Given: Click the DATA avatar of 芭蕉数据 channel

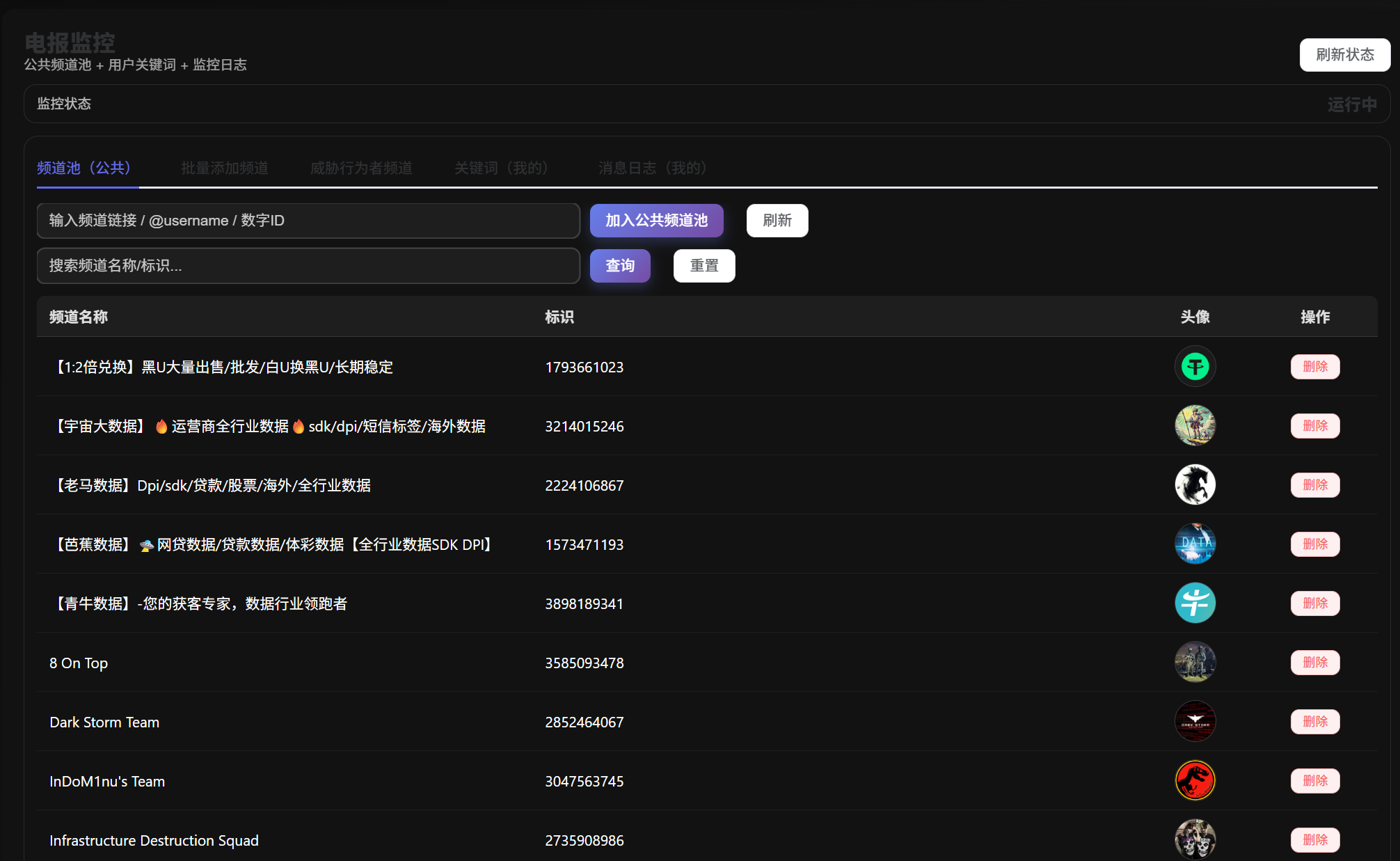Looking at the screenshot, I should 1195,544.
